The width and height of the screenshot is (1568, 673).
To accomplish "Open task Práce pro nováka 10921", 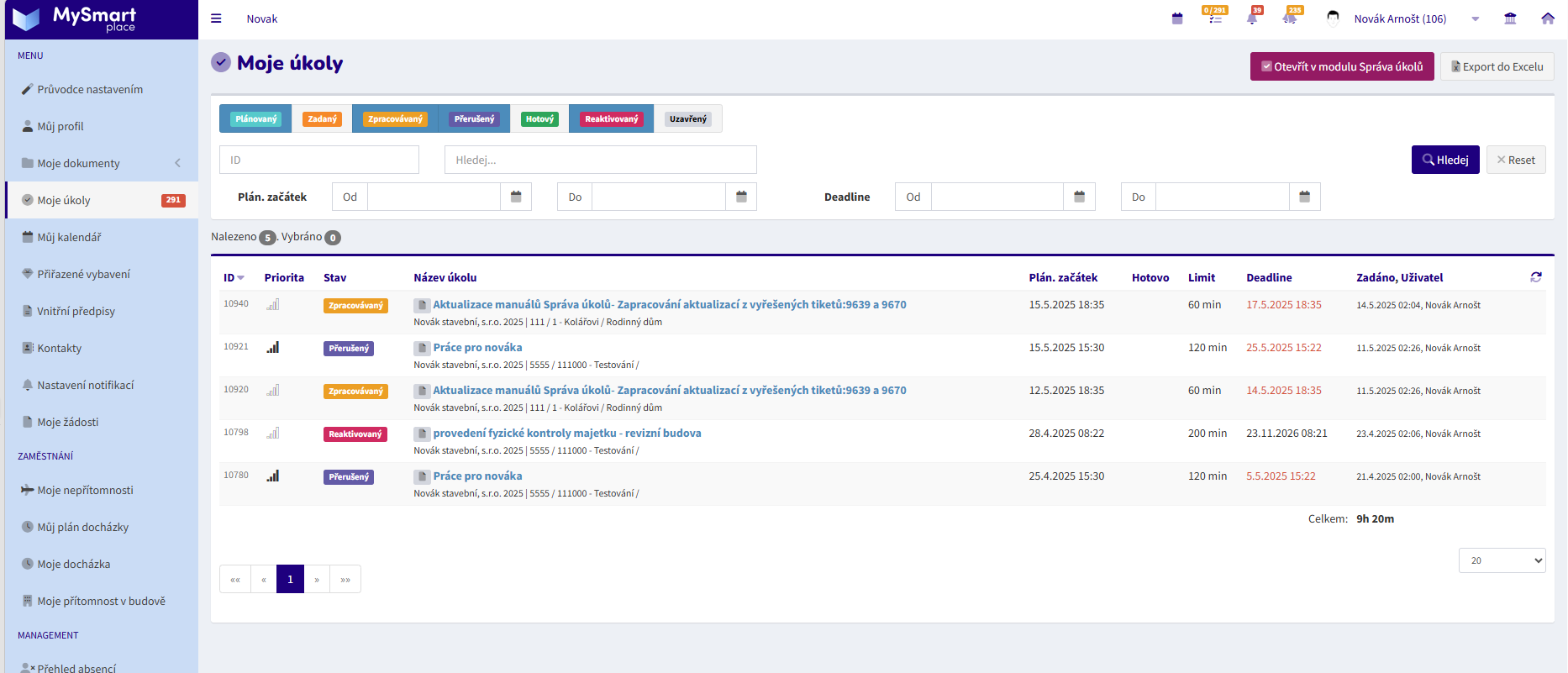I will (x=477, y=348).
